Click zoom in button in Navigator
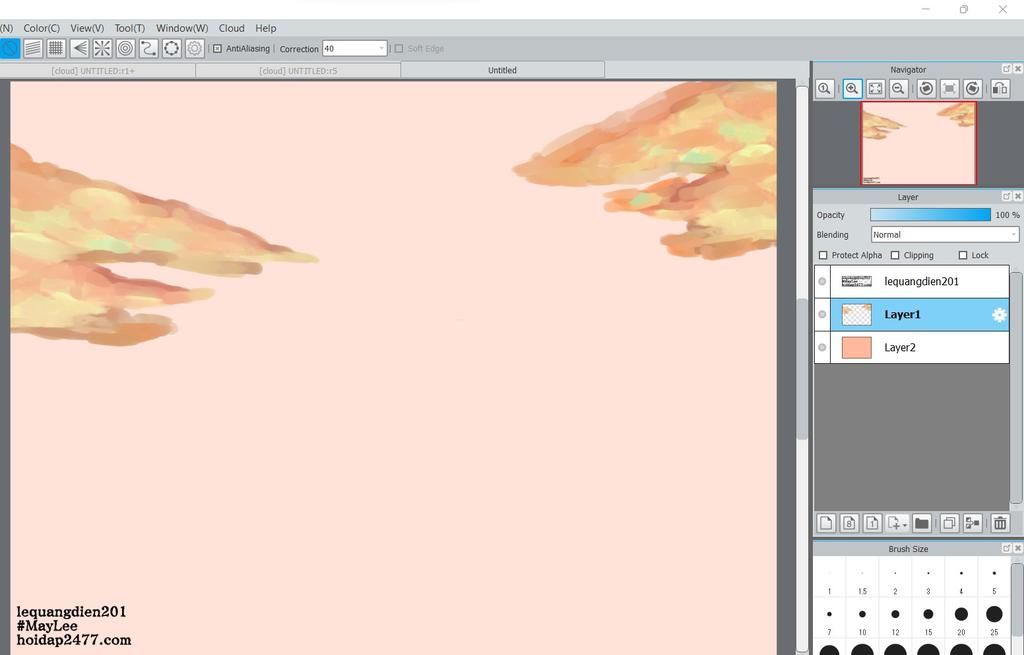 [852, 88]
